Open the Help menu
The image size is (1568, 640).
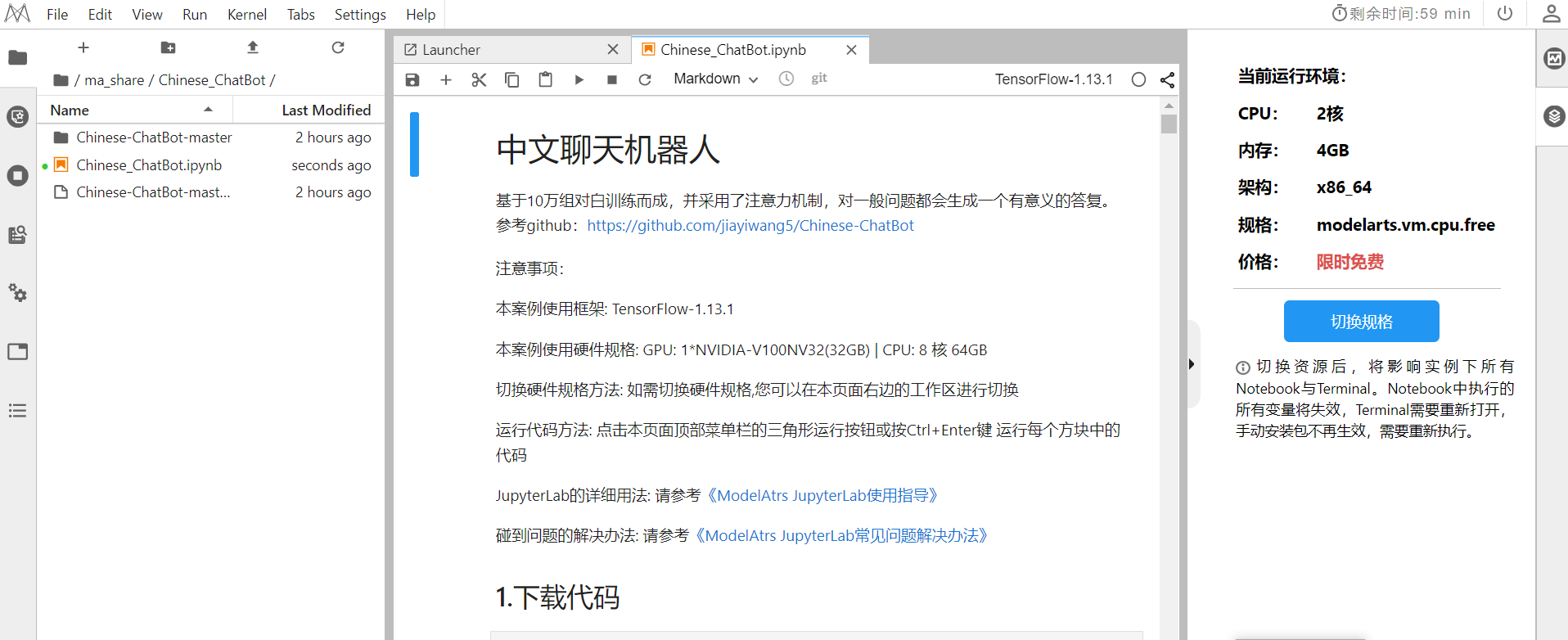pyautogui.click(x=421, y=14)
